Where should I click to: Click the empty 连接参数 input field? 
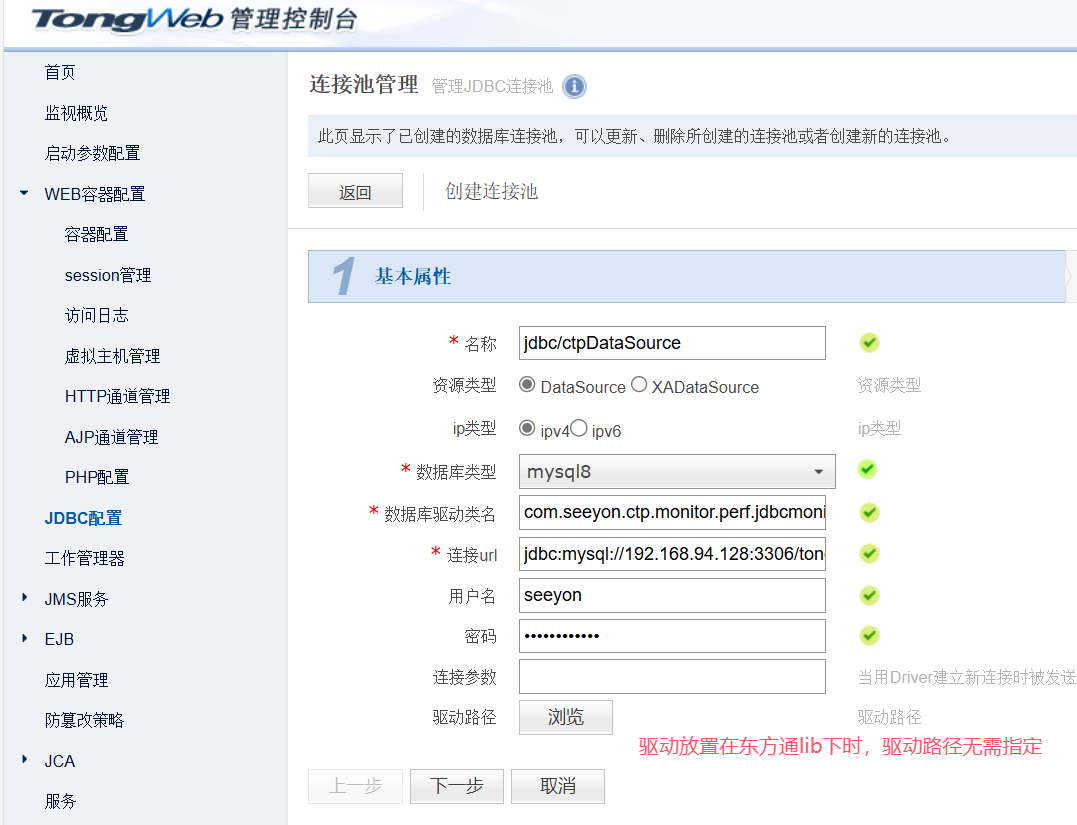click(x=672, y=677)
